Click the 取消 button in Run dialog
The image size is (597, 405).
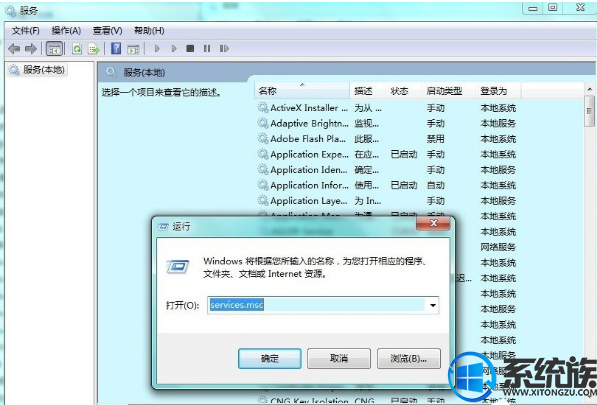click(339, 358)
